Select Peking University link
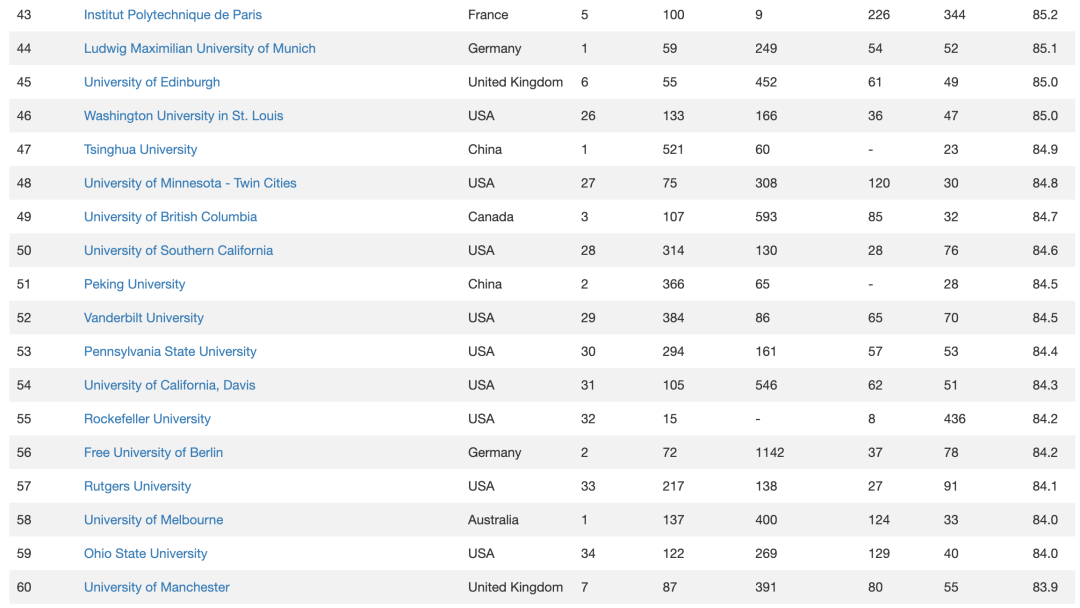The height and width of the screenshot is (608, 1080). [x=134, y=284]
